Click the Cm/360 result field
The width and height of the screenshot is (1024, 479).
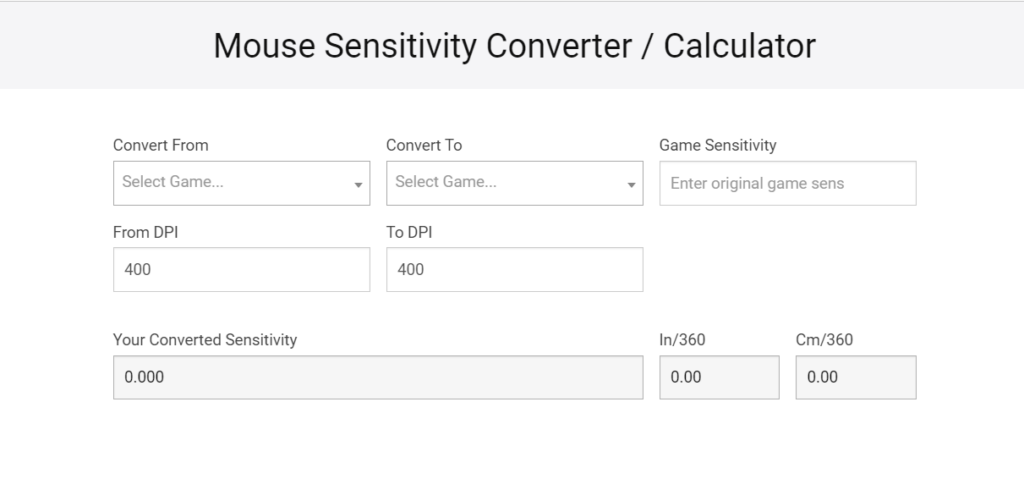pos(855,378)
